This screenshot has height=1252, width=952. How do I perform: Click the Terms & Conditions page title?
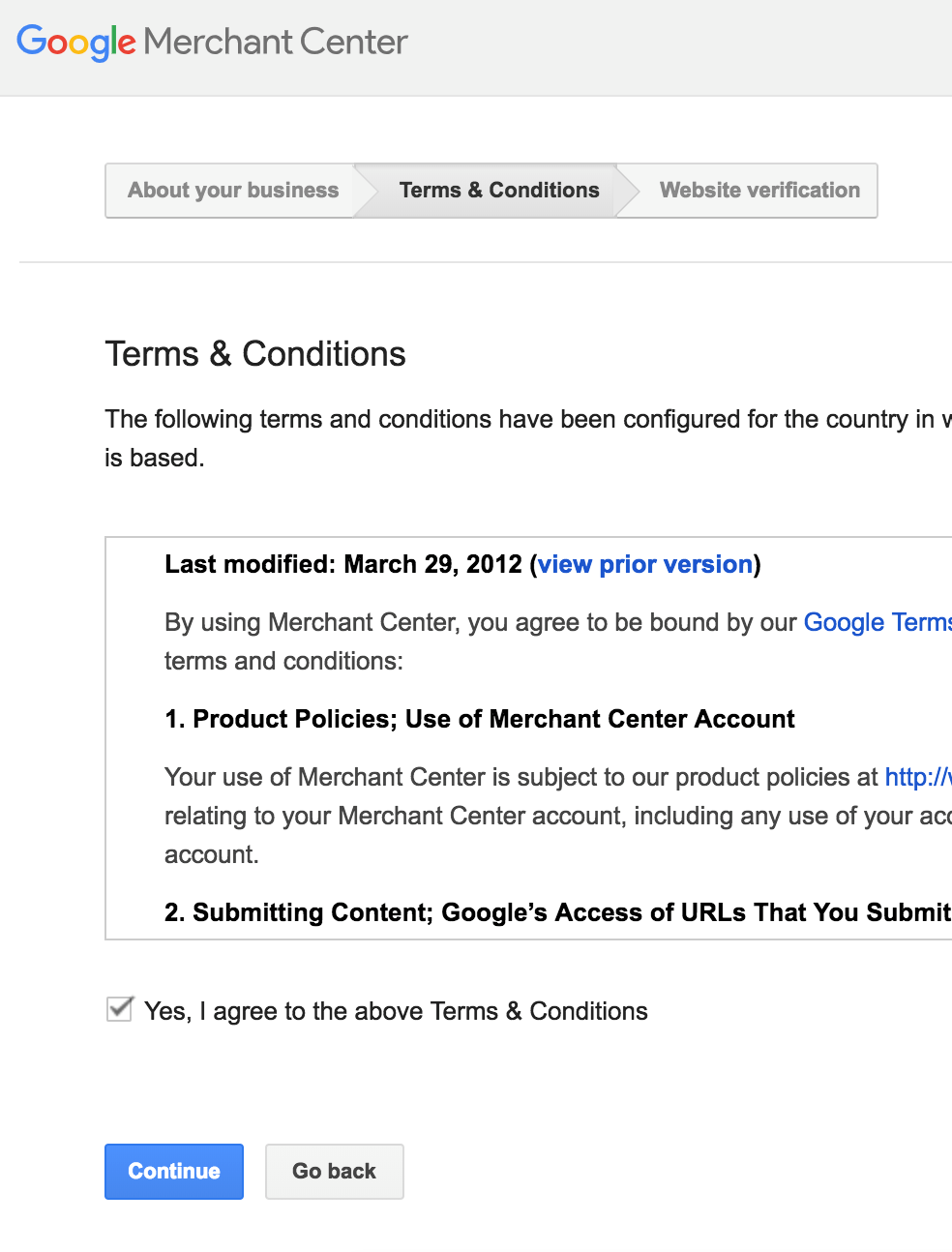click(255, 354)
